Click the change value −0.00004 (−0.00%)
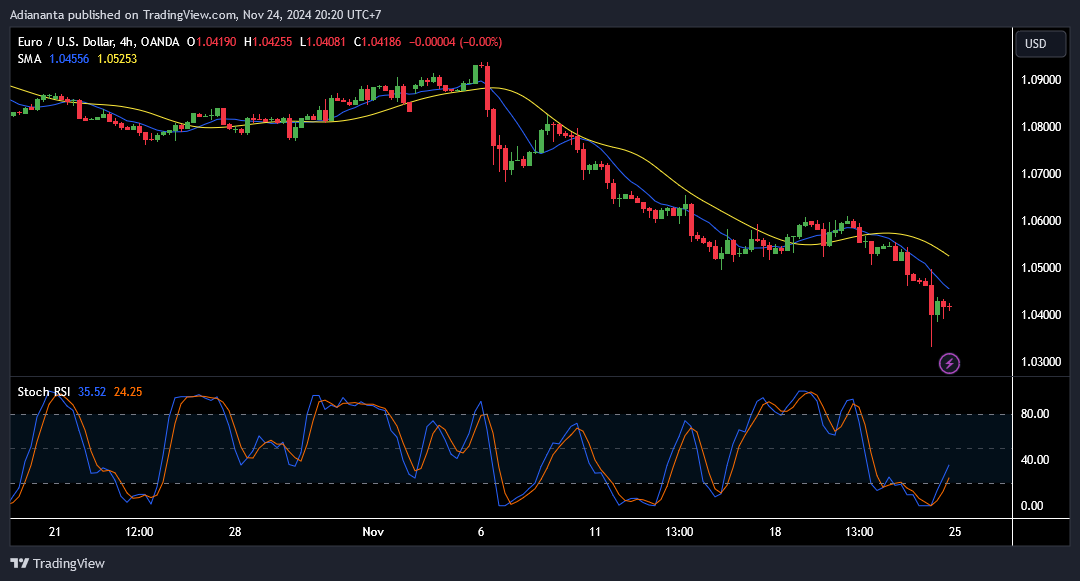 [x=455, y=42]
